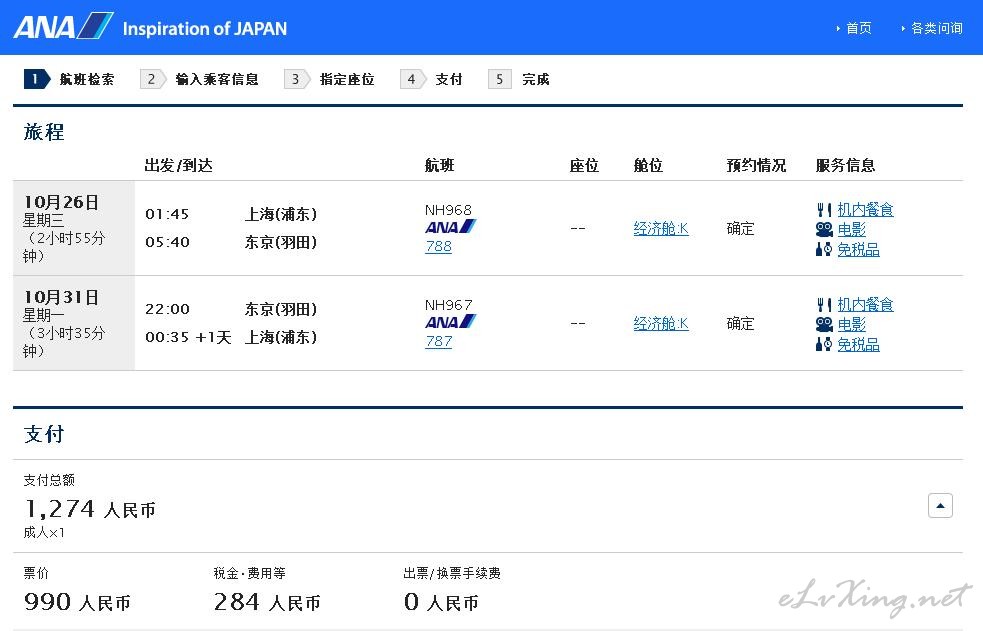This screenshot has height=631, width=983.
Task: Click the meal fork-knife icon for NH968
Action: click(824, 209)
